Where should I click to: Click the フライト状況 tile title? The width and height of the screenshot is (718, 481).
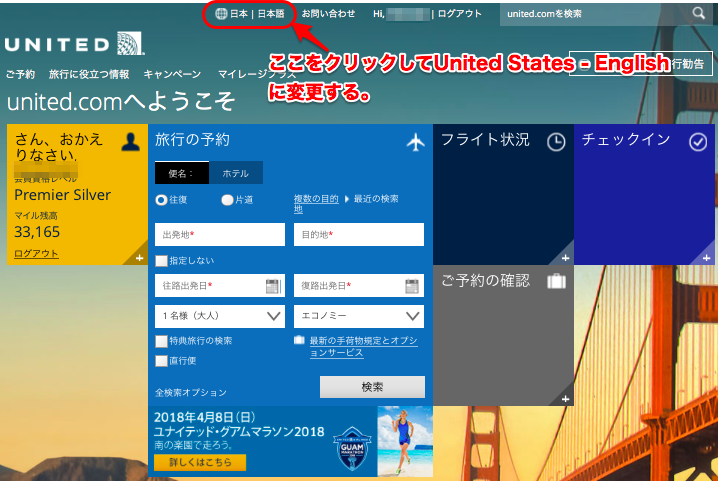[485, 139]
